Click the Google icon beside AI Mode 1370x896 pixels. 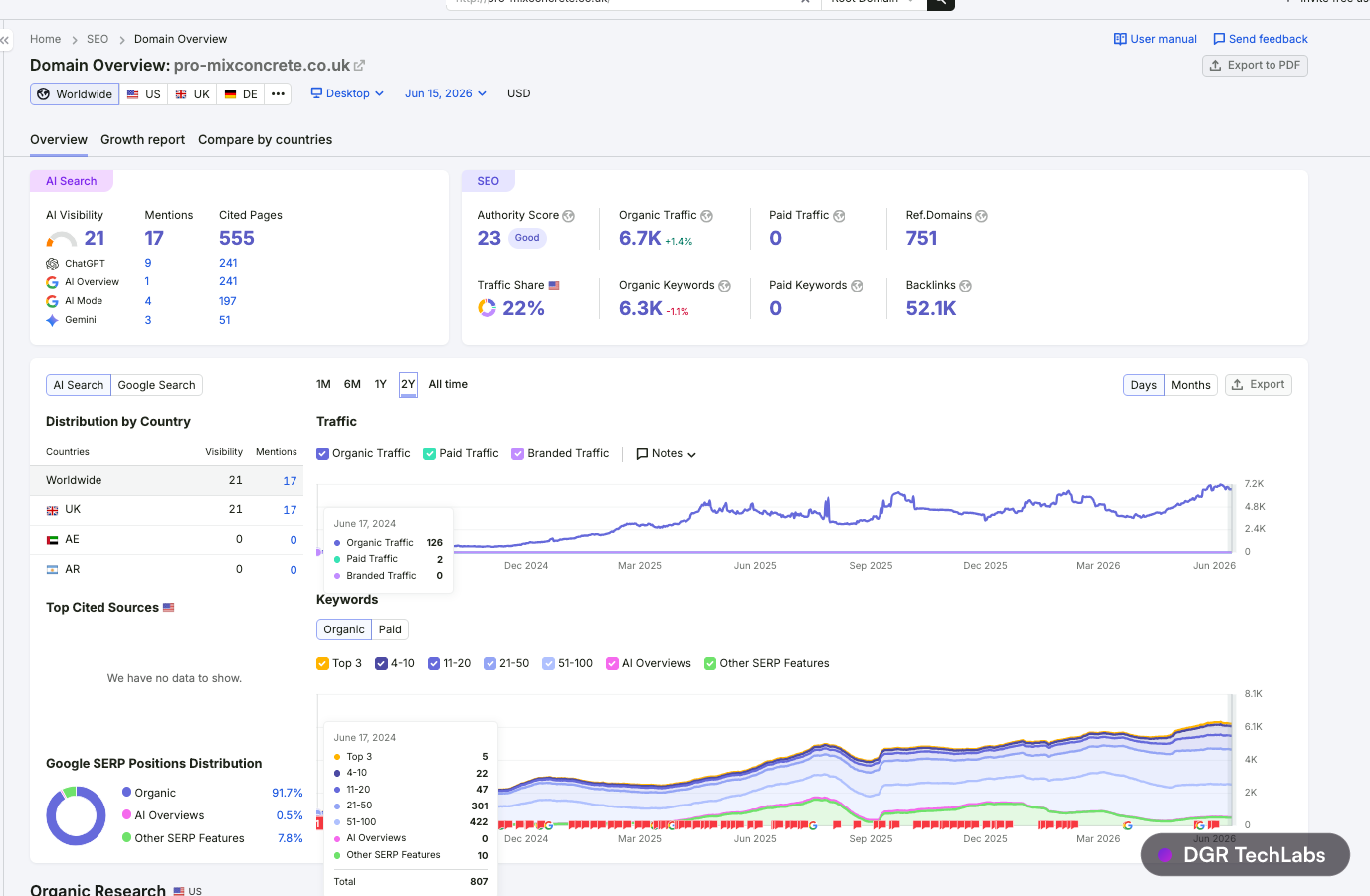pyautogui.click(x=52, y=301)
